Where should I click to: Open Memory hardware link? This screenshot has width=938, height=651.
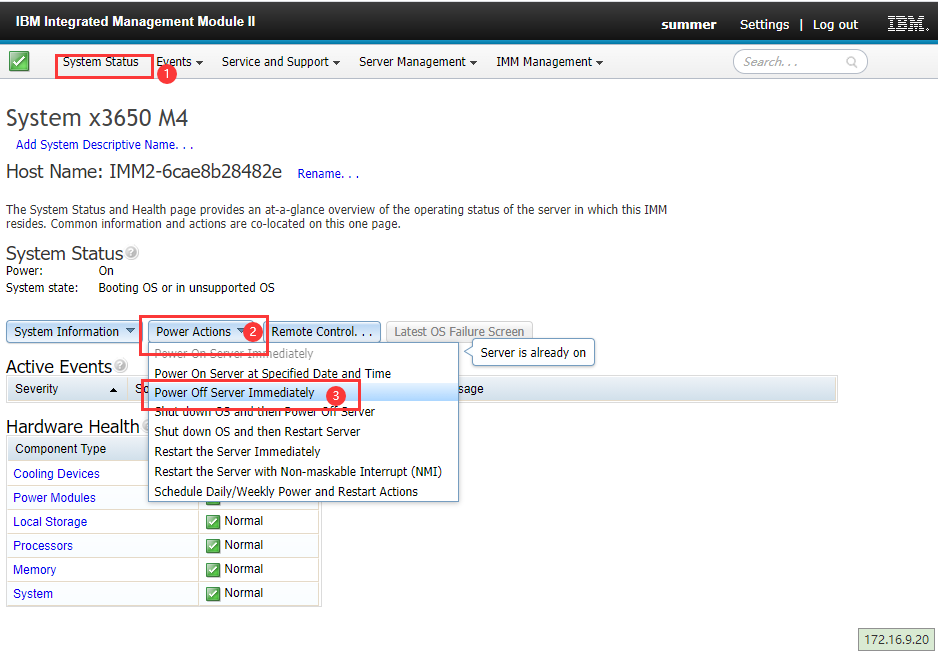click(x=35, y=570)
